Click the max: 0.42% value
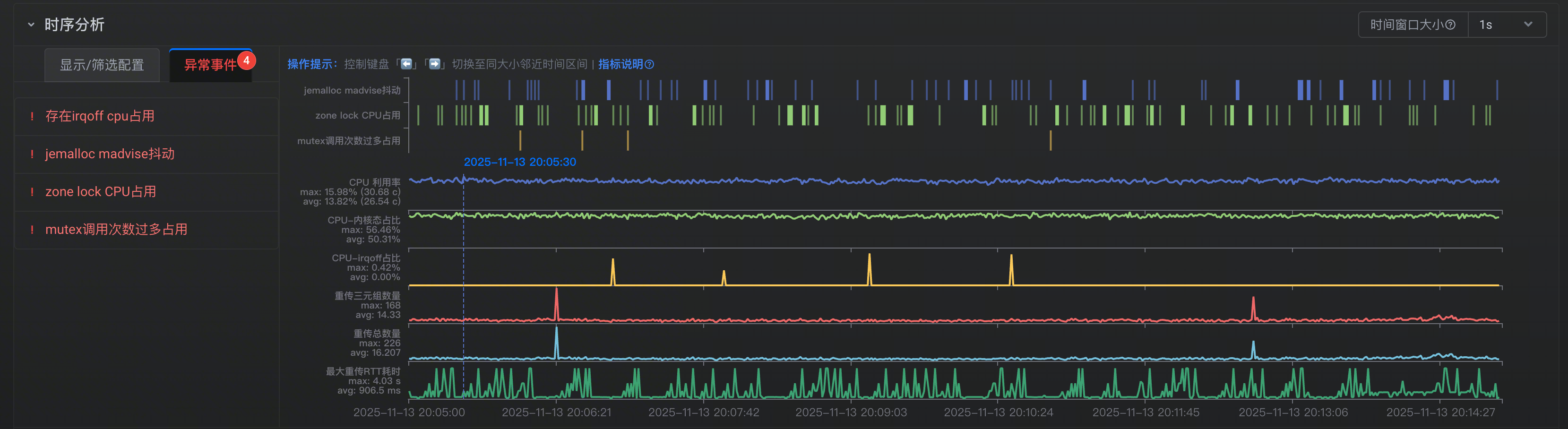This screenshot has height=429, width=1568. pos(374,267)
